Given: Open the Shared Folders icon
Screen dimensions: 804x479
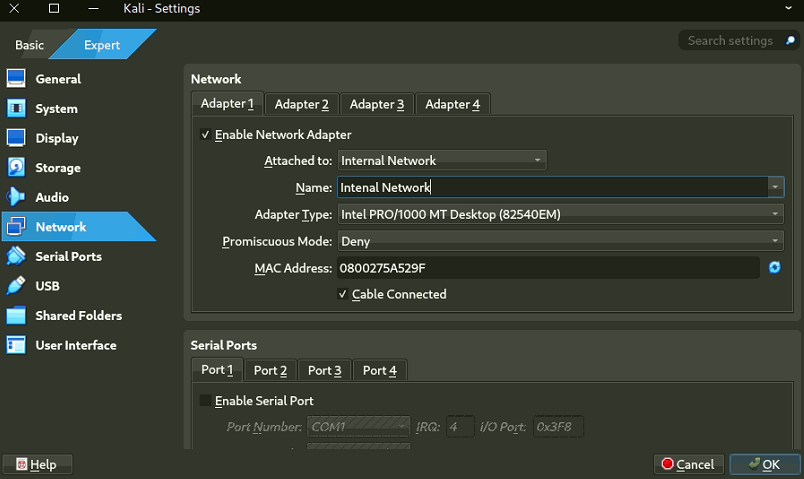Looking at the screenshot, I should tap(16, 316).
